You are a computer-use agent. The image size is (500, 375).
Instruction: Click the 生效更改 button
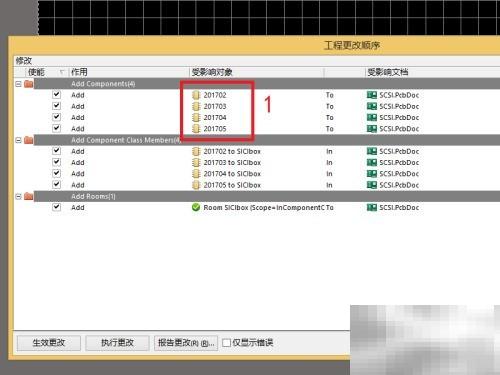point(49,343)
